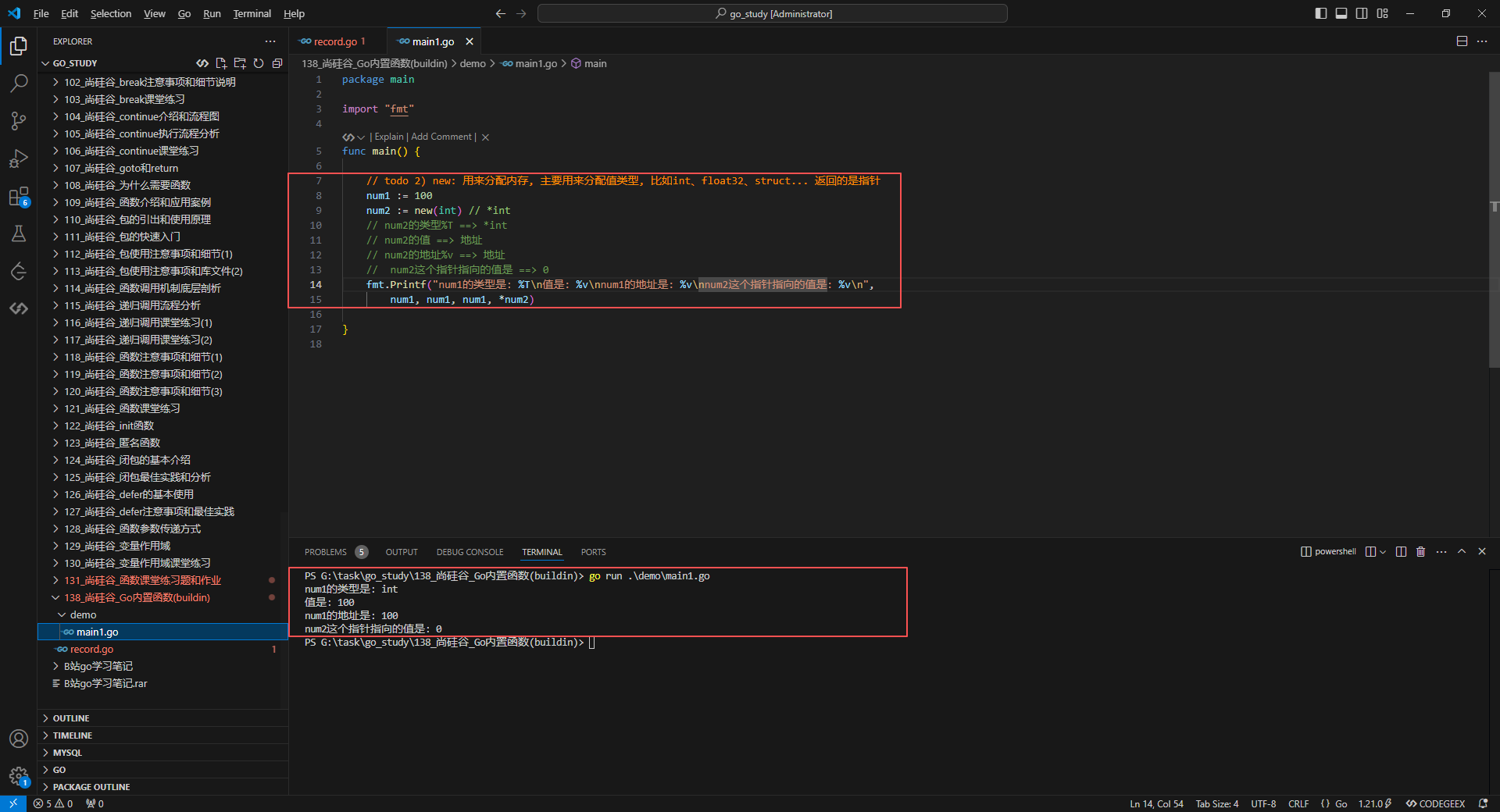1500x812 pixels.
Task: Refresh the GO_STUDY explorer
Action: click(259, 63)
